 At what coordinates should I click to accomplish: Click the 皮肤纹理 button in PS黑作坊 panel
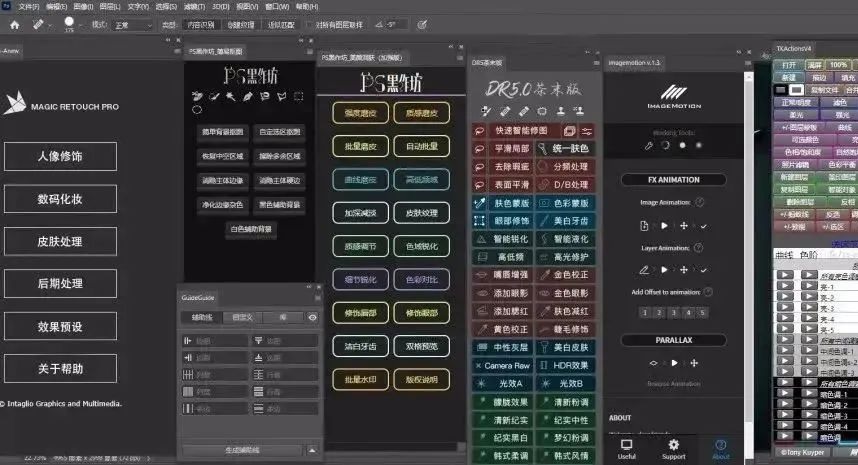click(x=421, y=213)
